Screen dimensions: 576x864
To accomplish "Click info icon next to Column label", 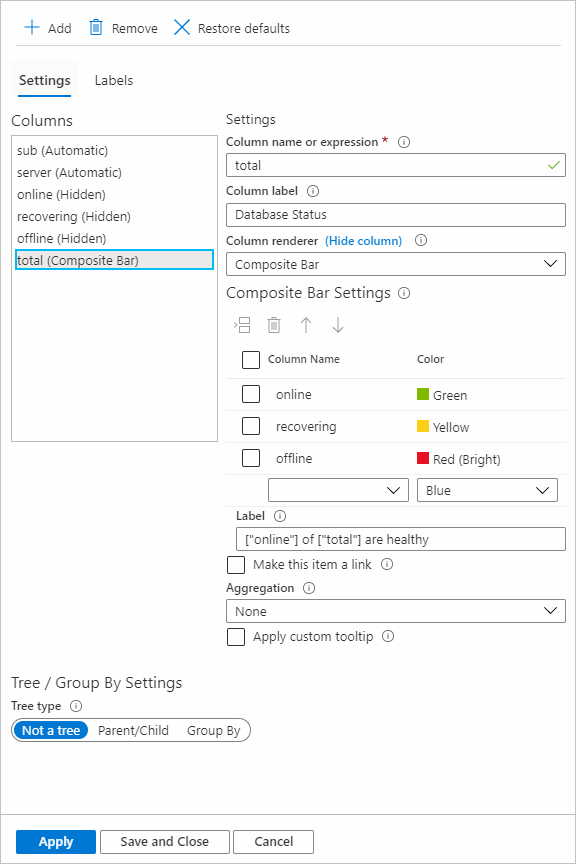I will (x=313, y=191).
